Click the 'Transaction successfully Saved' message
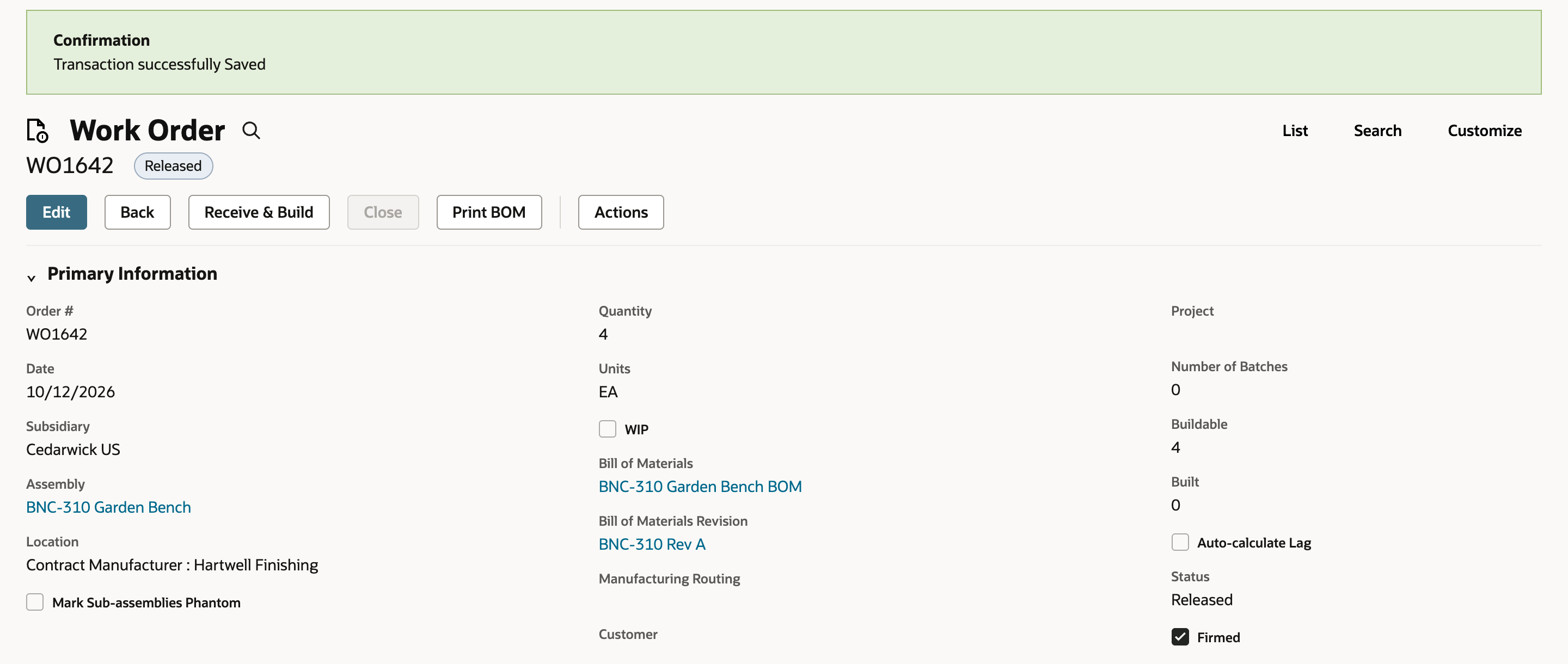 (160, 64)
